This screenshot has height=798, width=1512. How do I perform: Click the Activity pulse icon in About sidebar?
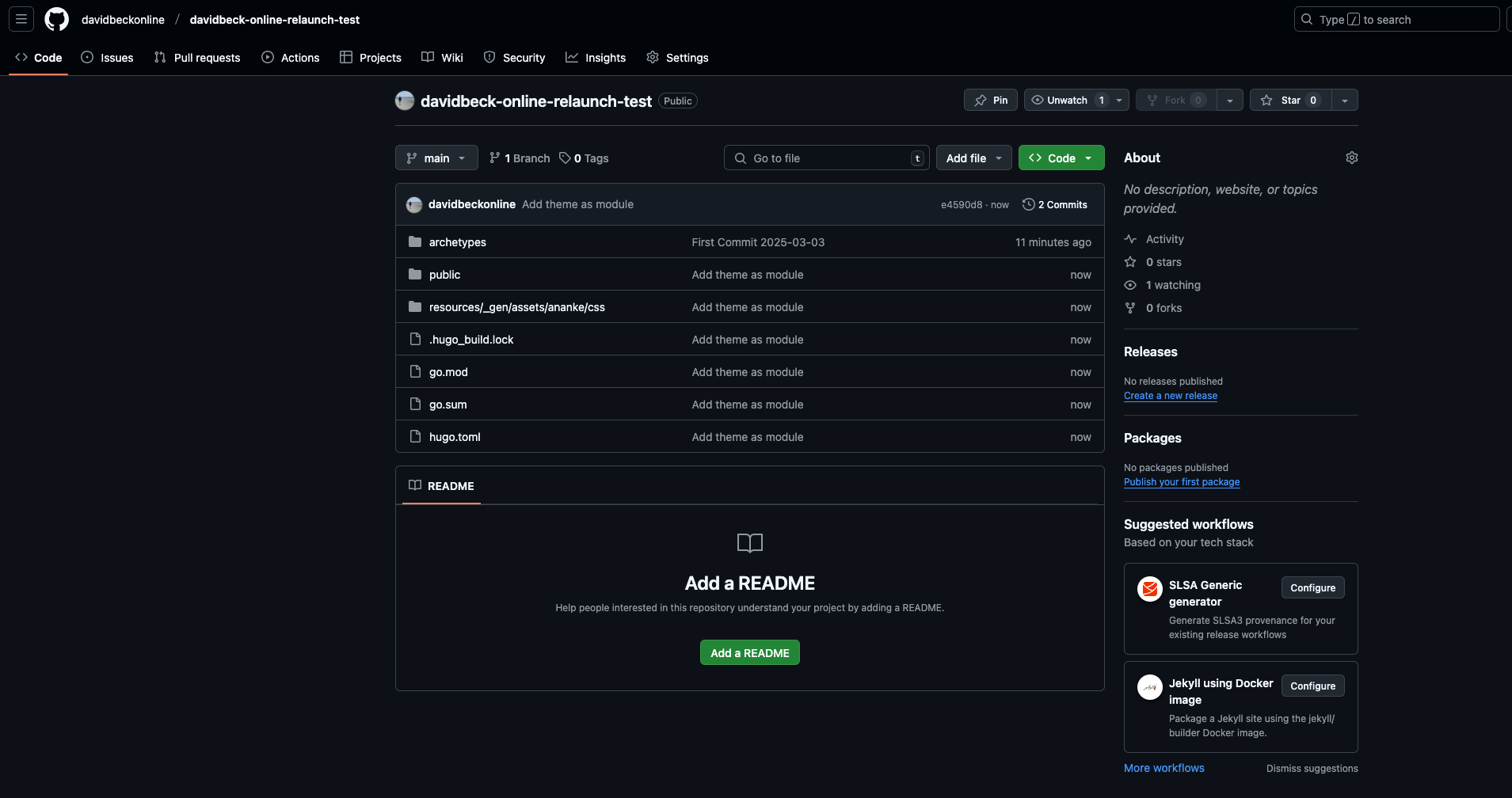1129,238
